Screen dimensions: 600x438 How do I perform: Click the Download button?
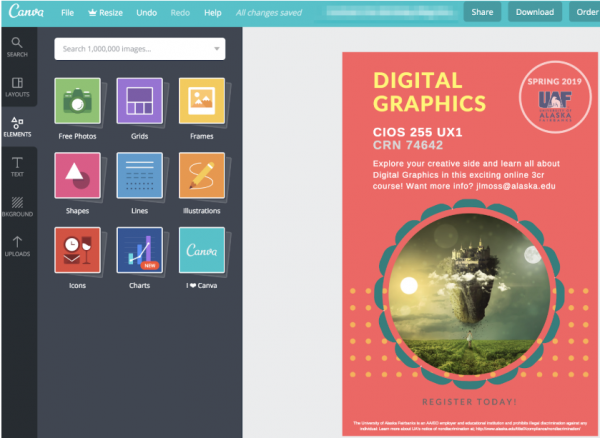pyautogui.click(x=535, y=13)
